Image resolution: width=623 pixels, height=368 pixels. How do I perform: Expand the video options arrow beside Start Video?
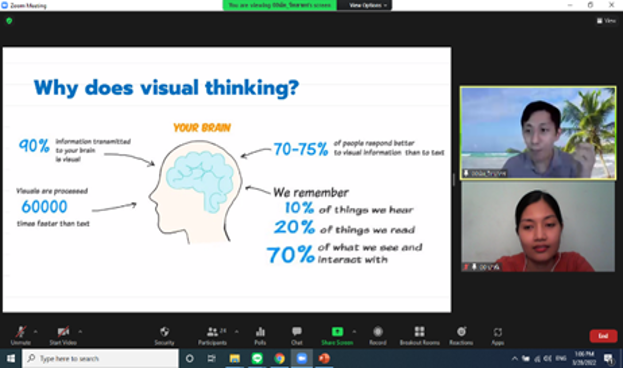click(80, 331)
